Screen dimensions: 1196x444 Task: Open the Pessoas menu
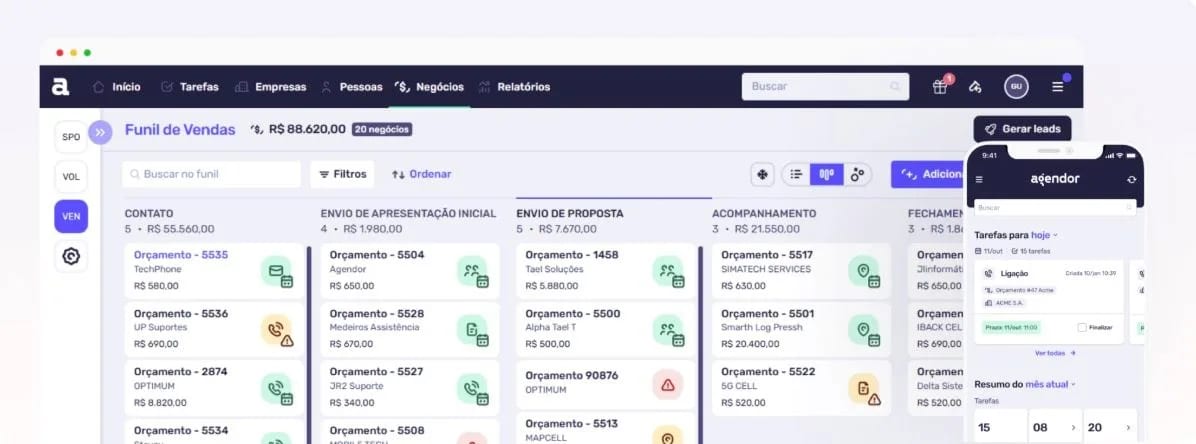pyautogui.click(x=352, y=87)
